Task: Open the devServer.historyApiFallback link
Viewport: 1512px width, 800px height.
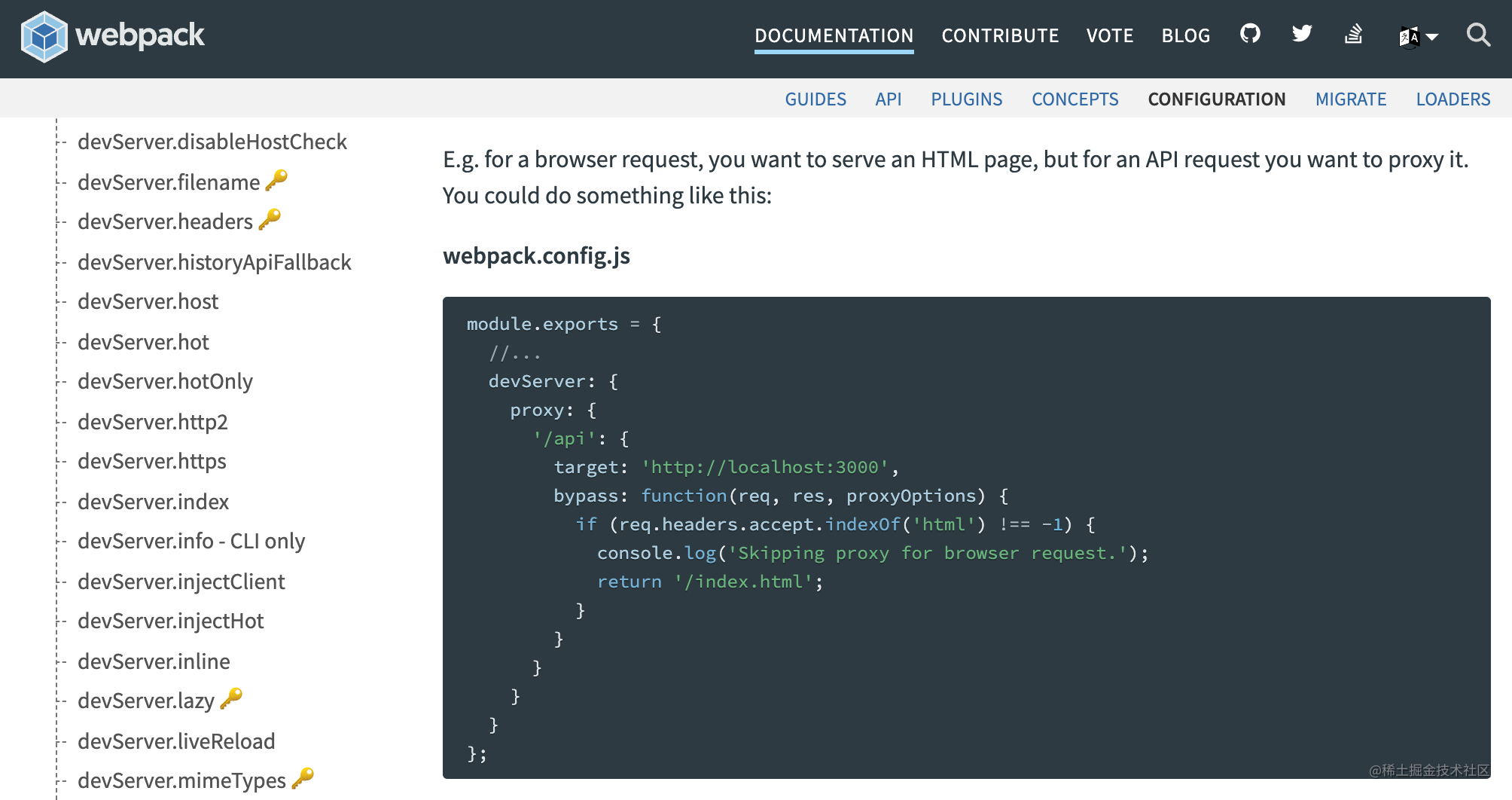Action: point(214,262)
